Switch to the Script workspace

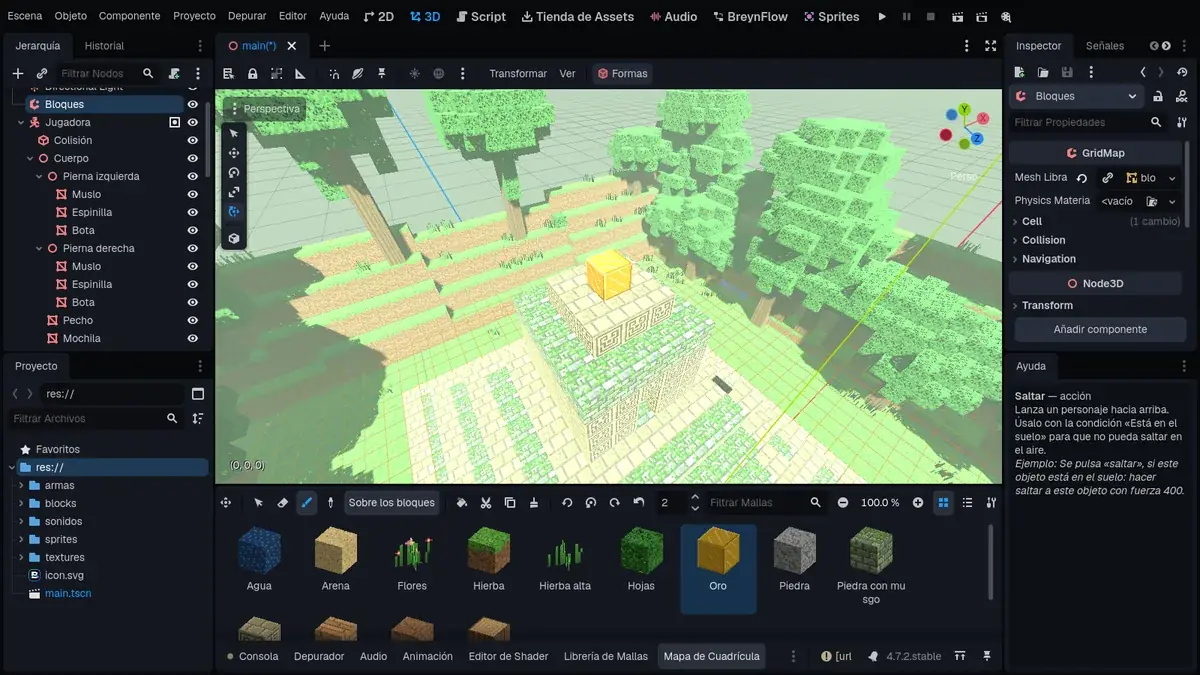click(480, 16)
